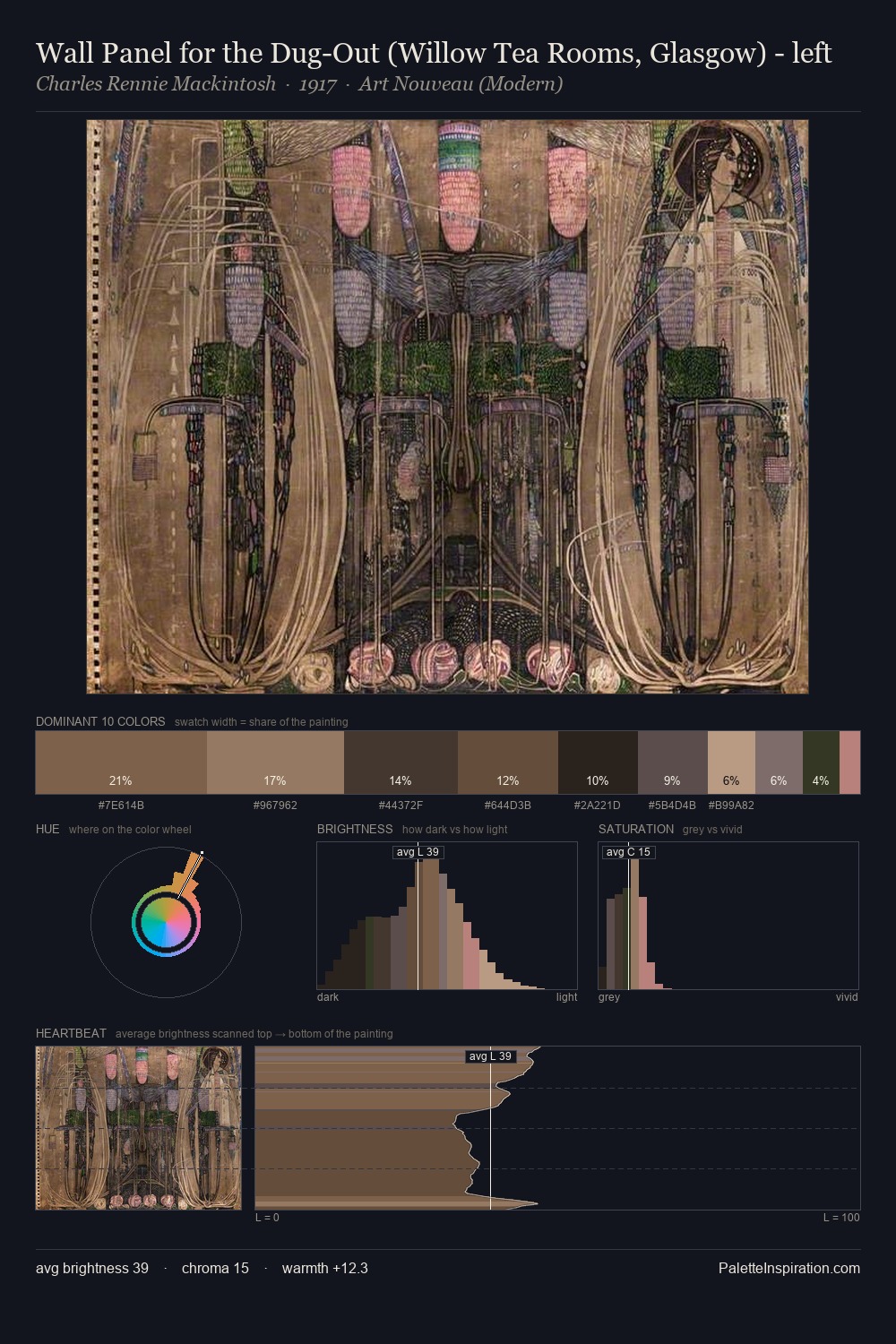Click hex code #7E614B

click(x=121, y=806)
